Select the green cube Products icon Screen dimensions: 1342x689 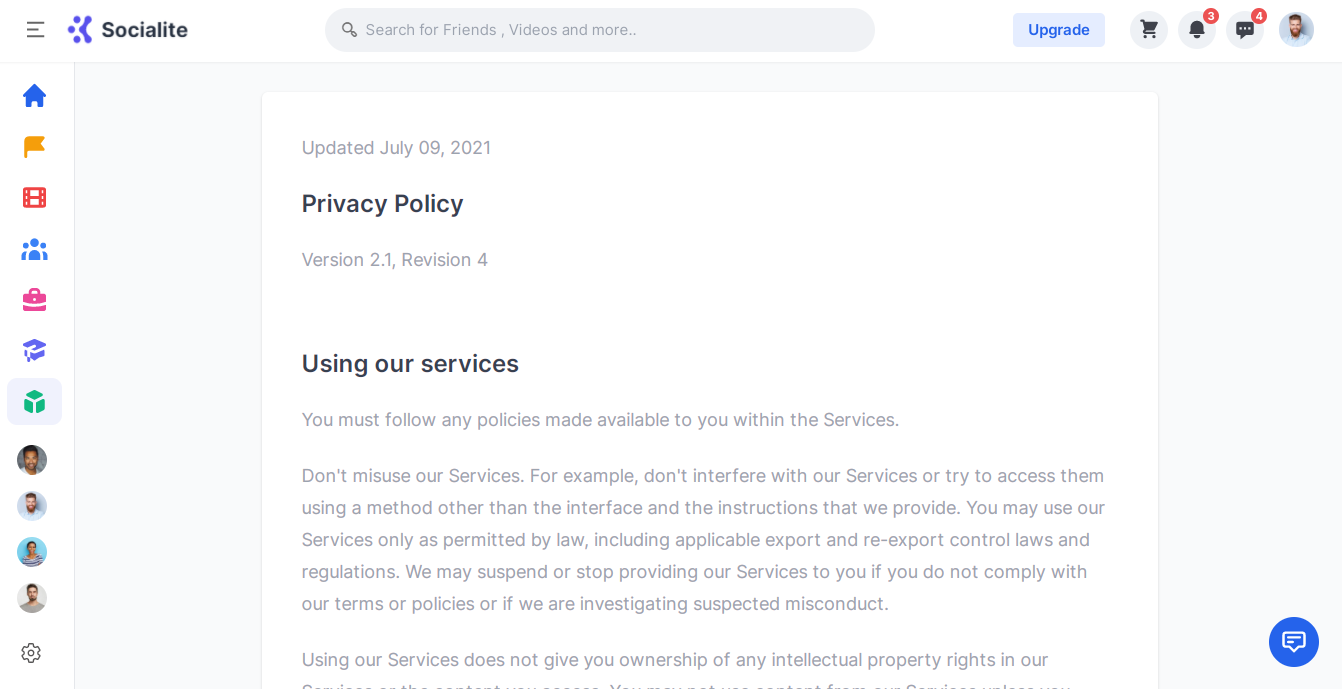coord(35,402)
